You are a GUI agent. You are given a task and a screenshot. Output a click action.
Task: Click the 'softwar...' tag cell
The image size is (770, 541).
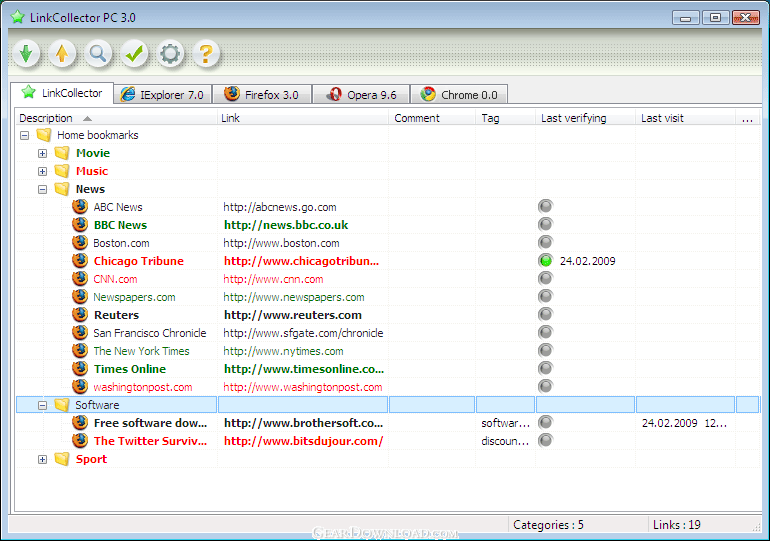coord(505,423)
